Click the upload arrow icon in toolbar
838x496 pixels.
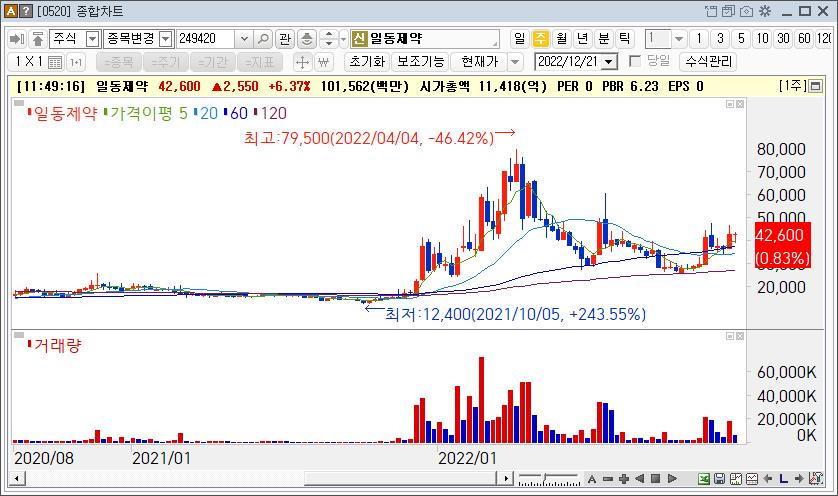pos(37,38)
